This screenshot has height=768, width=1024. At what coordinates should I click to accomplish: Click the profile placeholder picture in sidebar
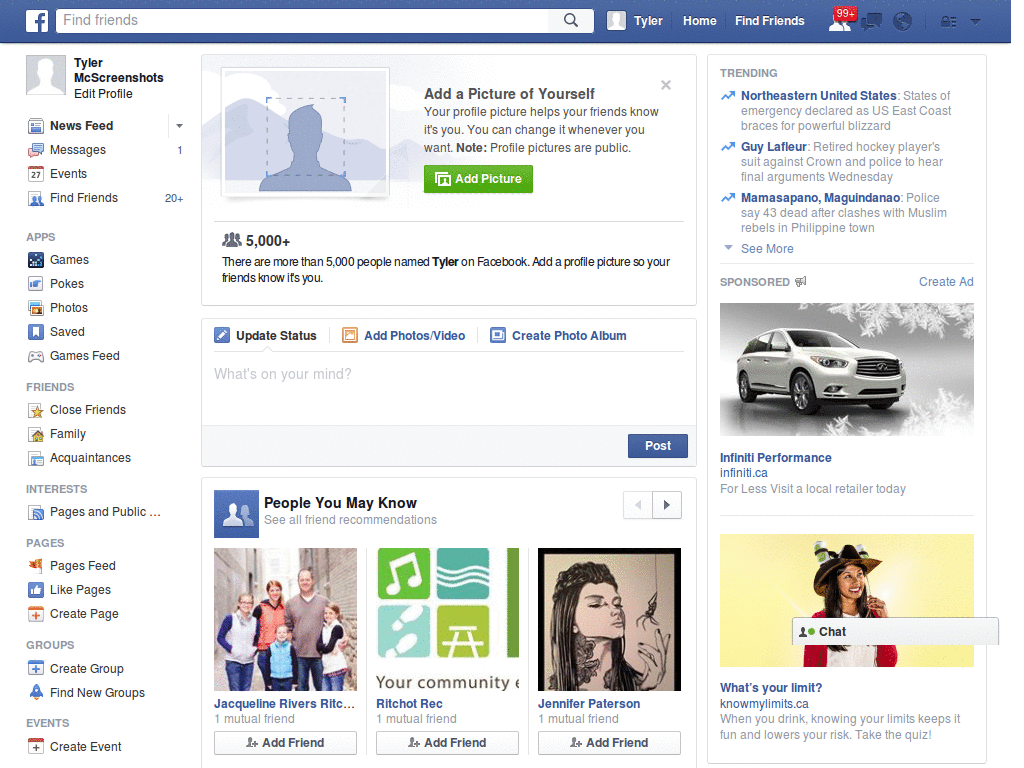point(46,75)
